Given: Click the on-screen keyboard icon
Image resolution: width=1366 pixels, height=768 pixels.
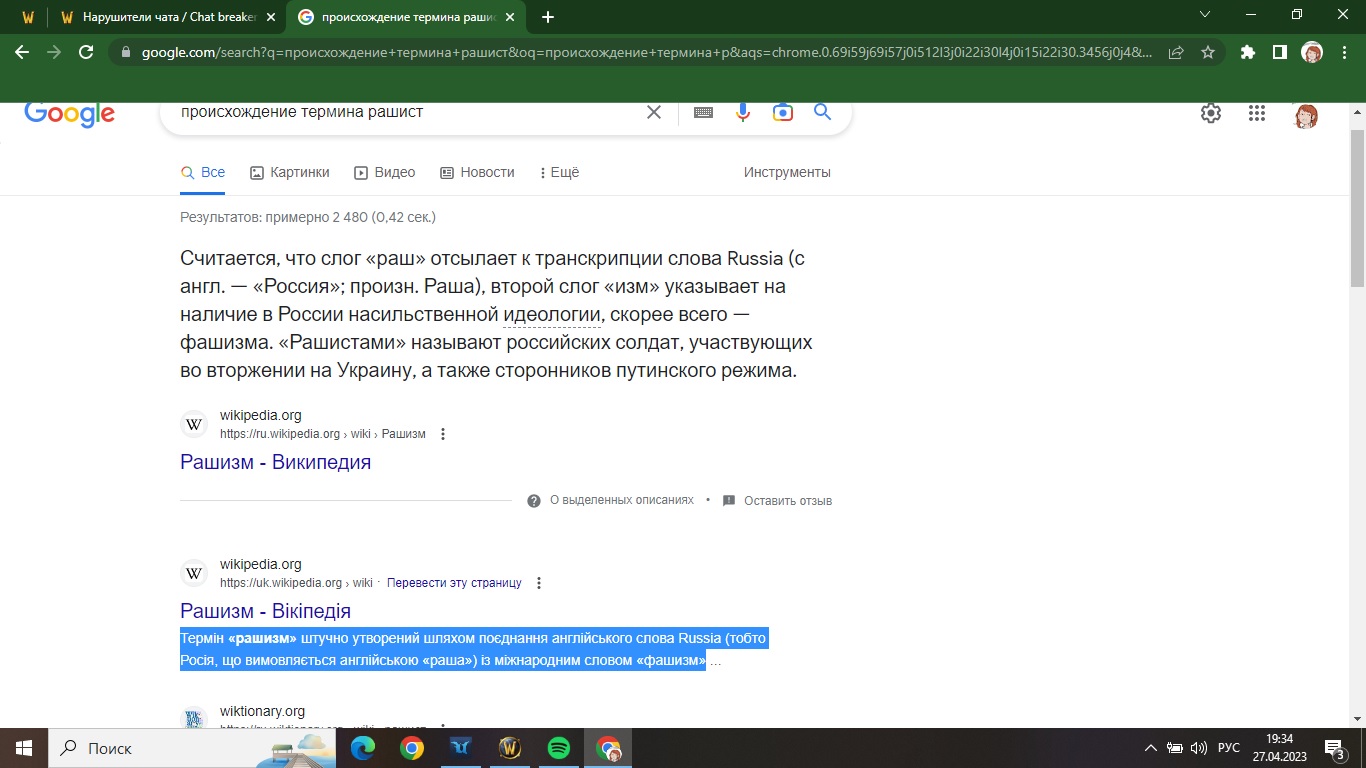Looking at the screenshot, I should coord(703,112).
